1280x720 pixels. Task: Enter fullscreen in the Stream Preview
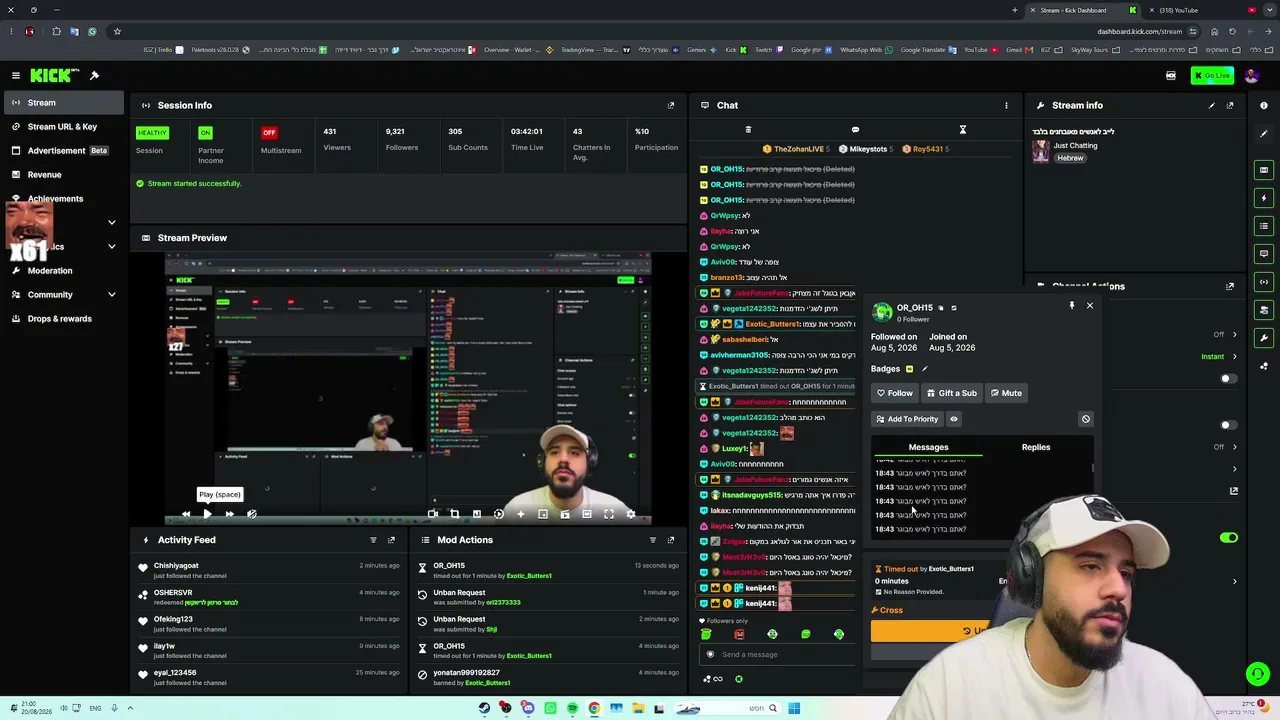[x=608, y=514]
